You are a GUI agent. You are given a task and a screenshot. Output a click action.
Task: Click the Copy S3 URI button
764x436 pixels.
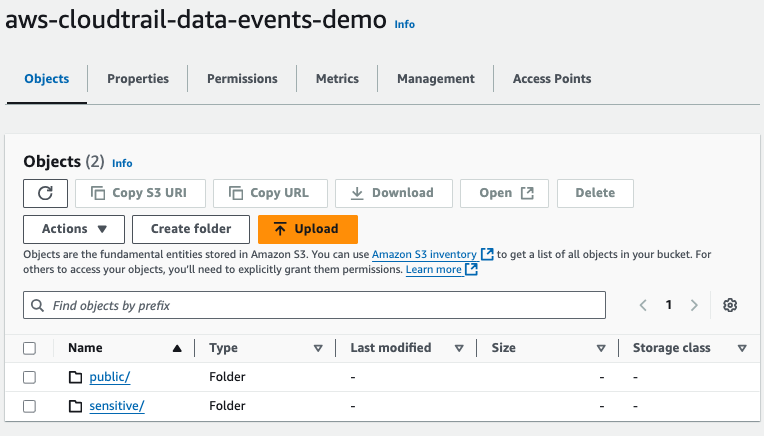pyautogui.click(x=140, y=193)
